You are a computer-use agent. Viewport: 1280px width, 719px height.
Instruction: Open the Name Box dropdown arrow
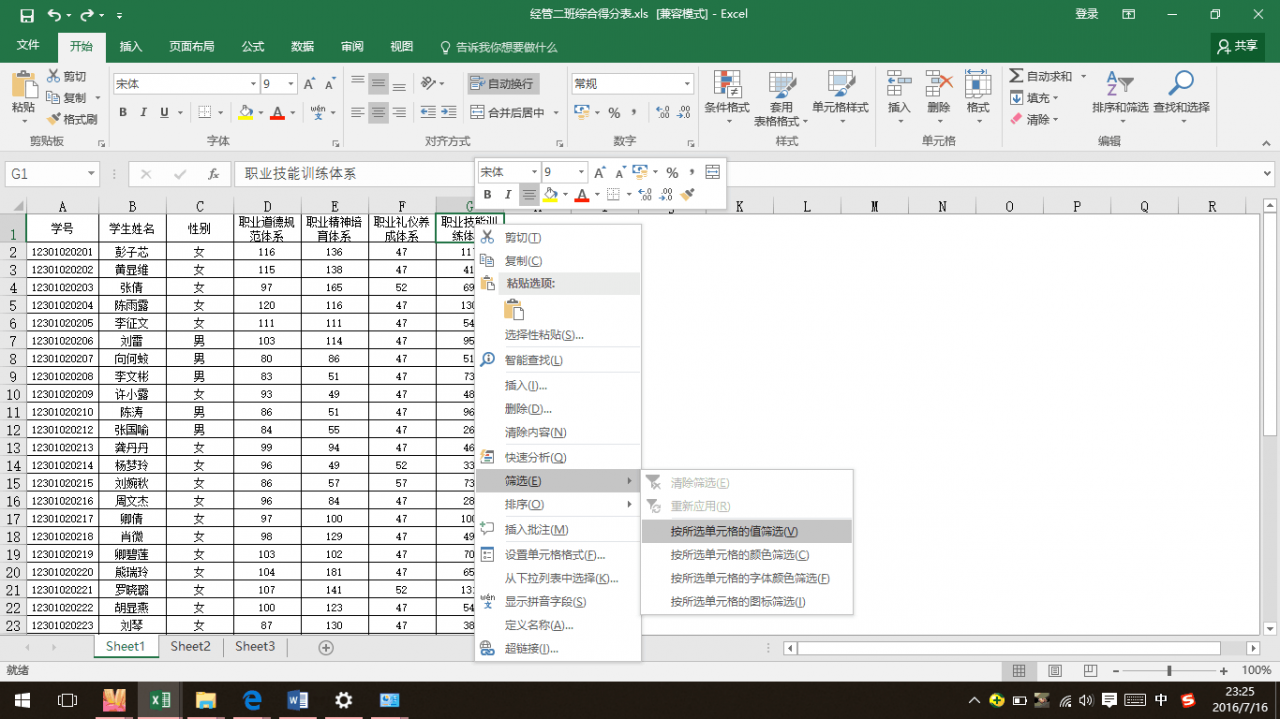(91, 174)
